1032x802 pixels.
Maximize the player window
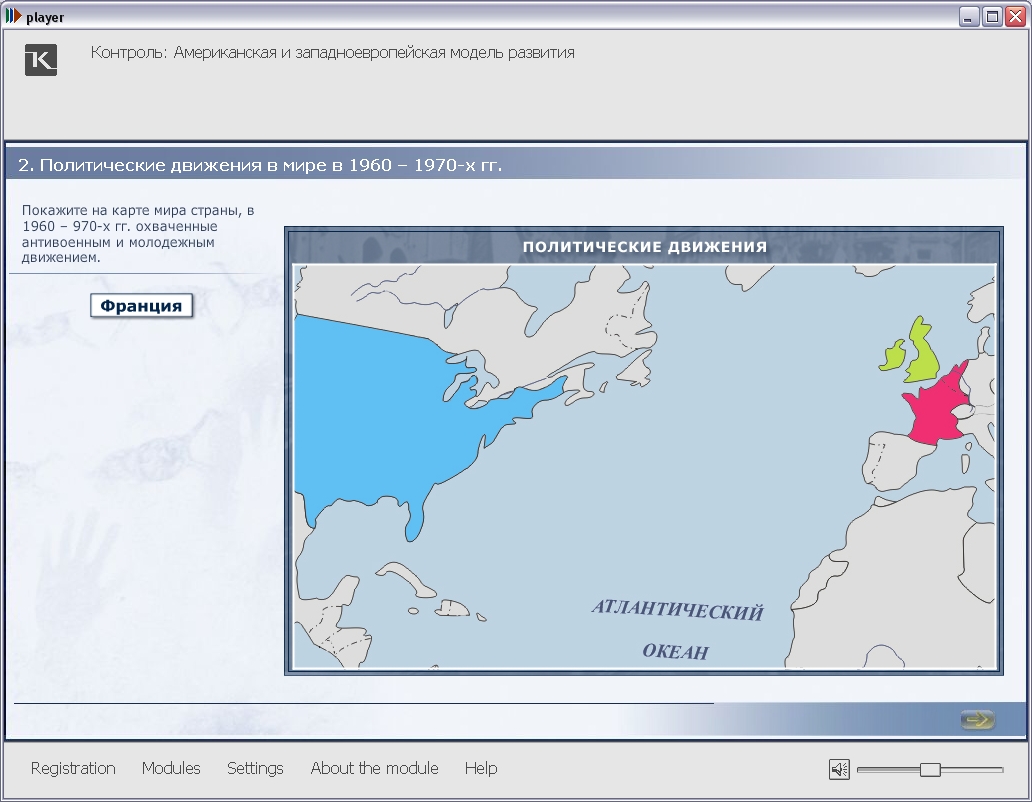pos(992,17)
